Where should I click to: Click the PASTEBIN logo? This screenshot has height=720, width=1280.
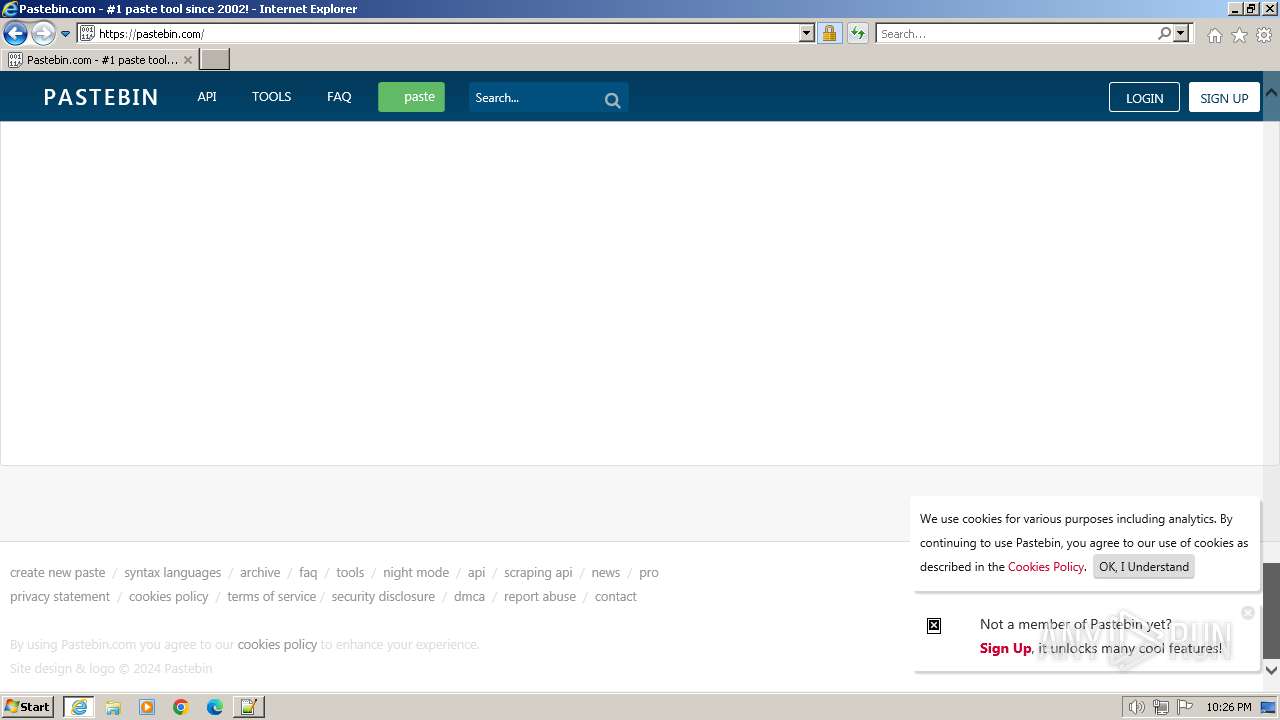tap(101, 97)
